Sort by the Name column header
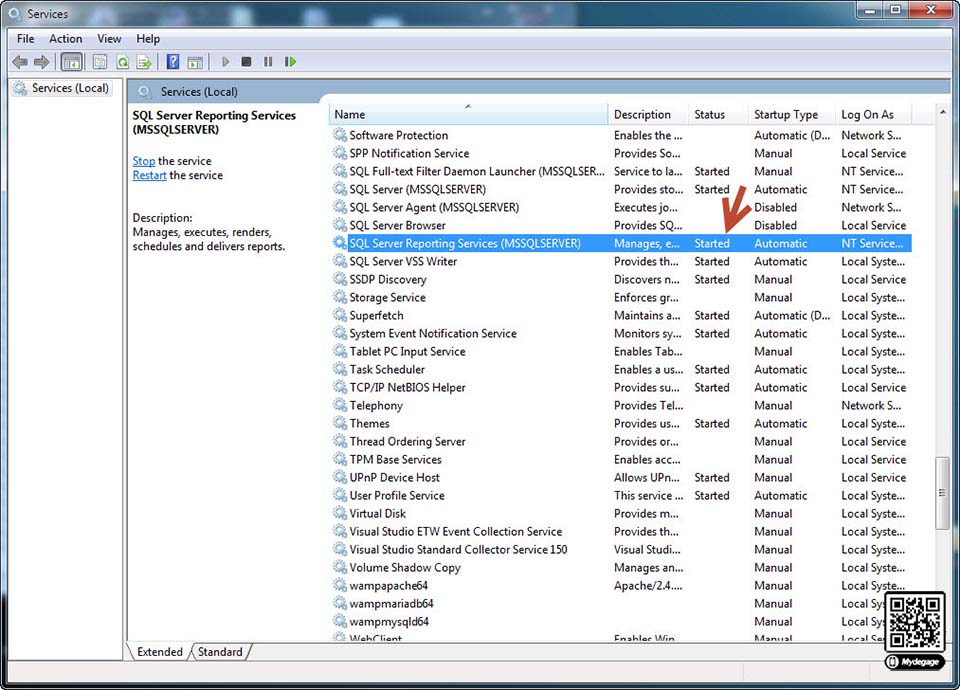 [468, 114]
